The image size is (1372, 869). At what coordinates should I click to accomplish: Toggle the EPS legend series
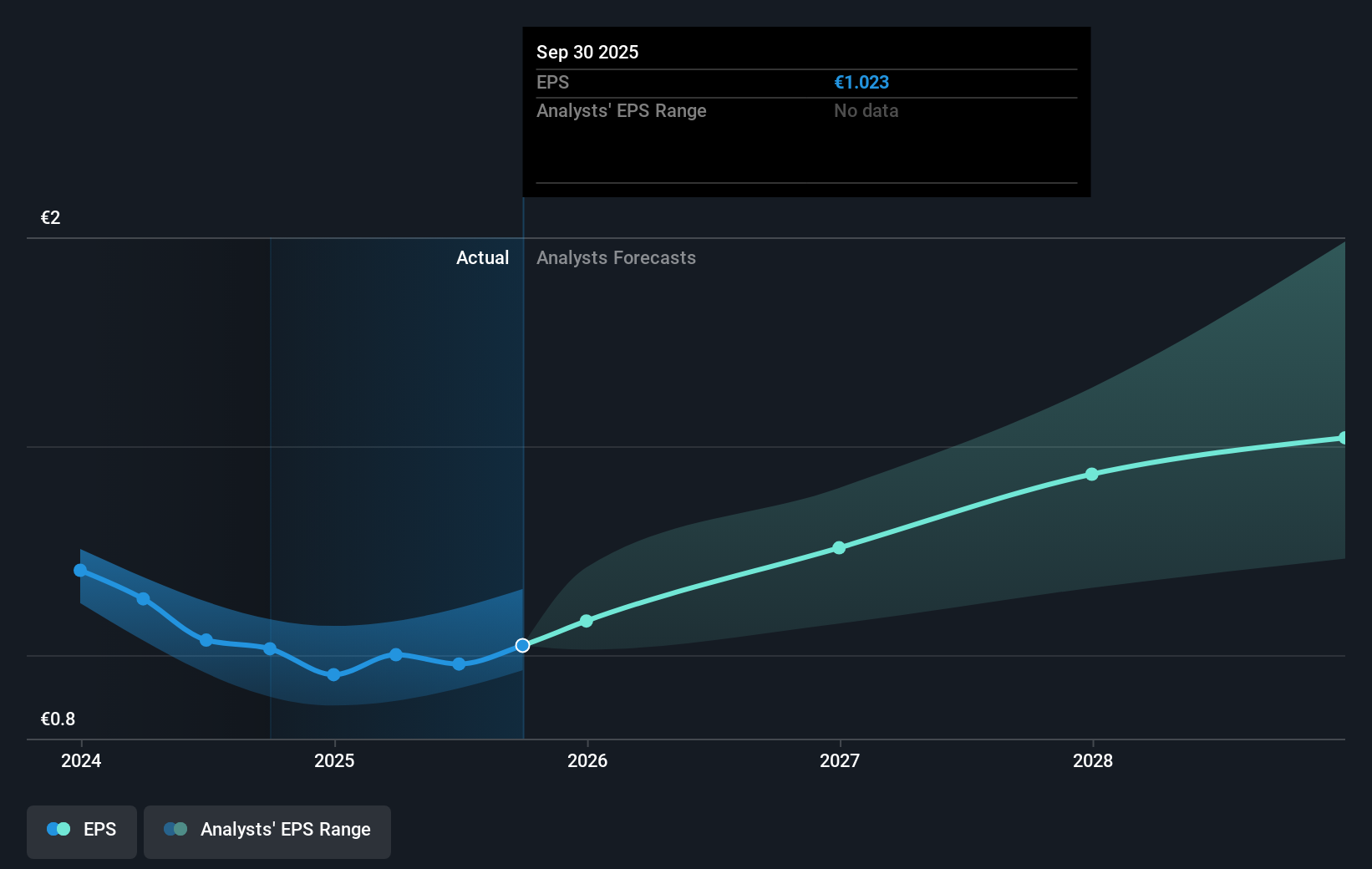pyautogui.click(x=82, y=831)
